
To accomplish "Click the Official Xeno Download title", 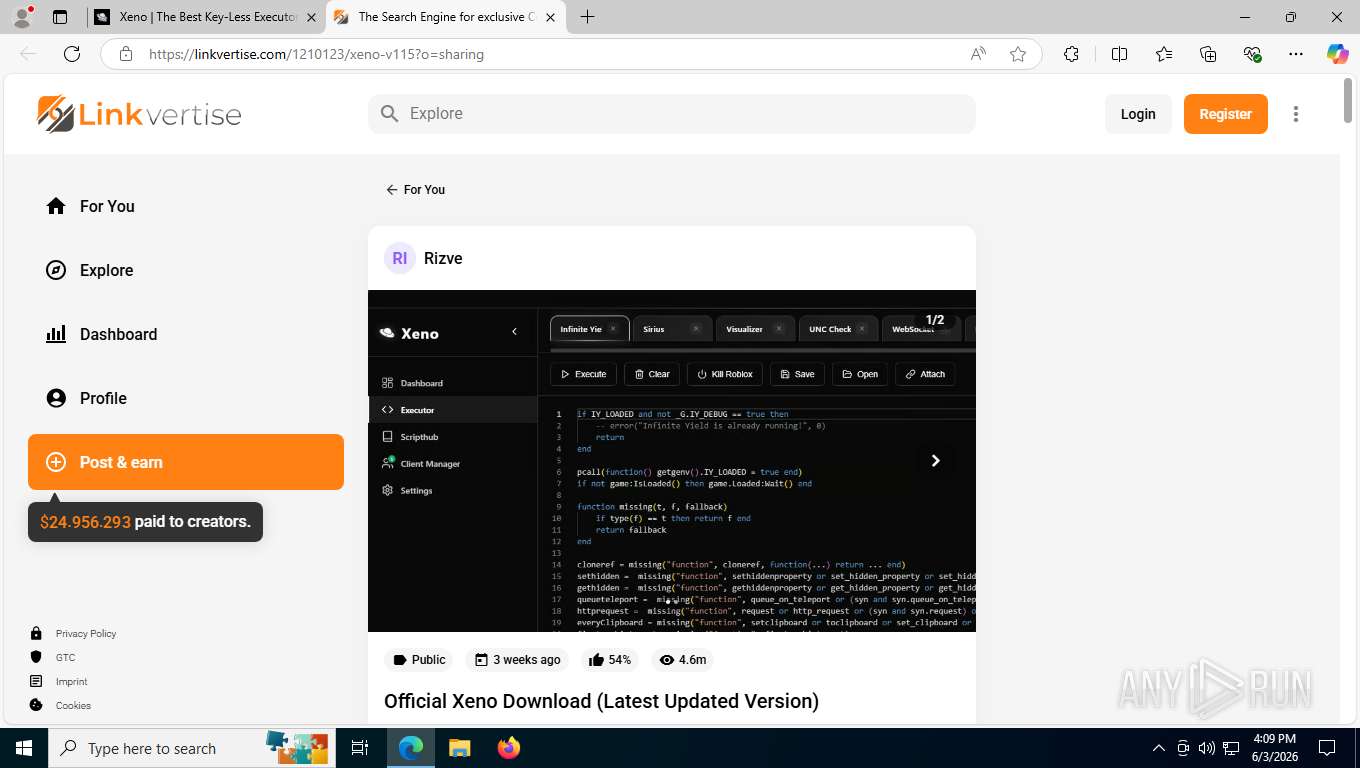I will 601,701.
